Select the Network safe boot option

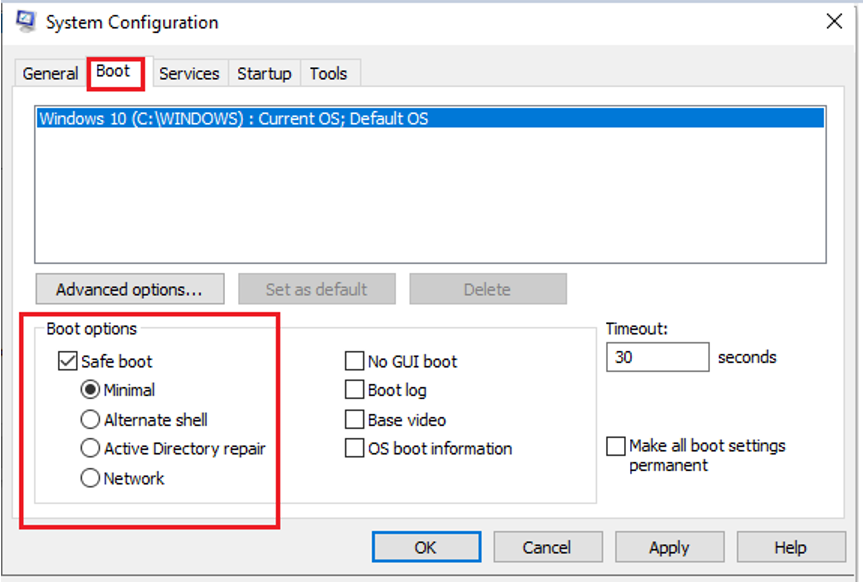click(x=90, y=478)
